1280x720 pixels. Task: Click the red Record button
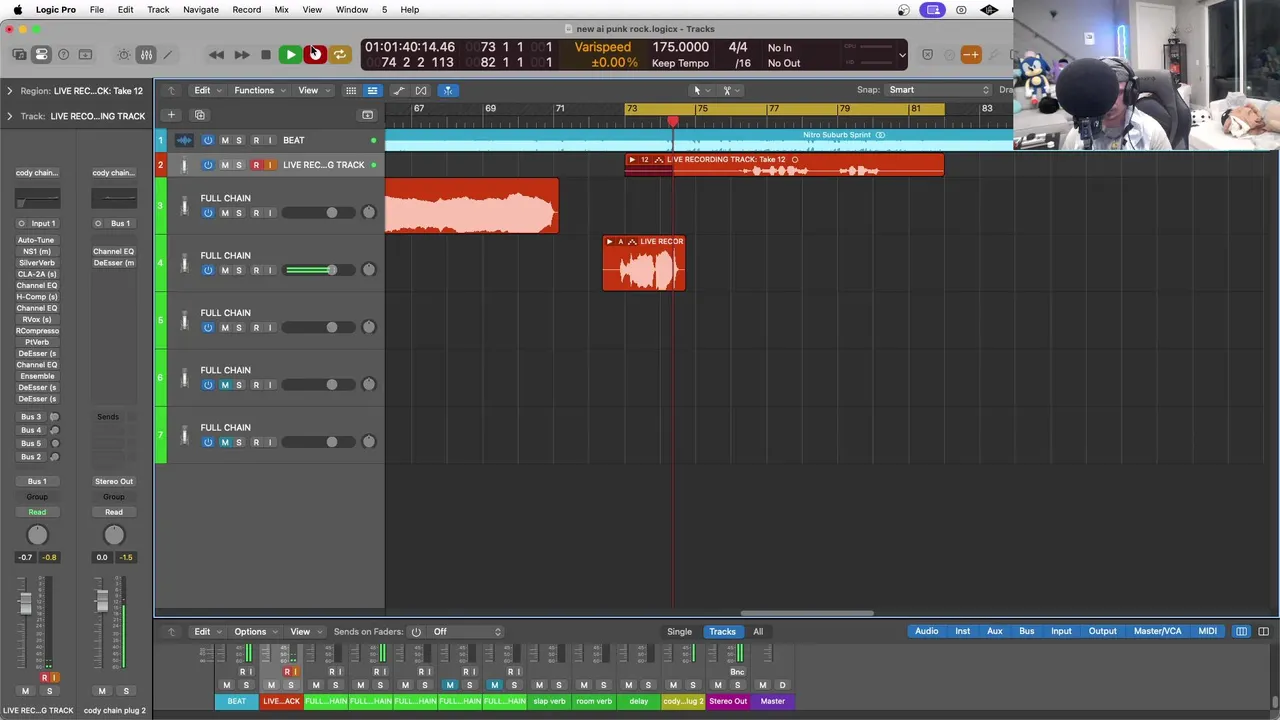tap(315, 55)
